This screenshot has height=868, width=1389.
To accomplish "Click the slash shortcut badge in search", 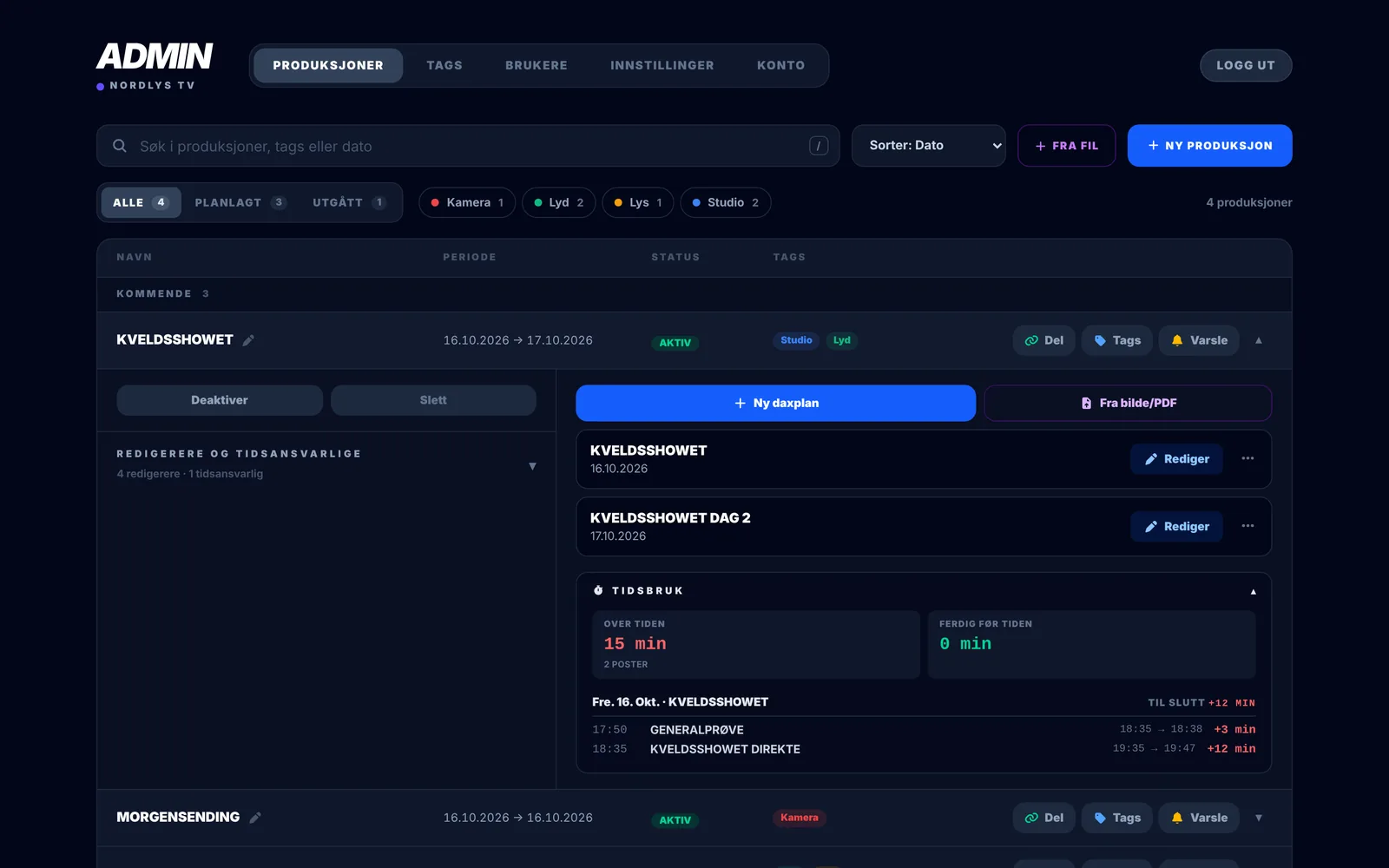I will pos(819,146).
